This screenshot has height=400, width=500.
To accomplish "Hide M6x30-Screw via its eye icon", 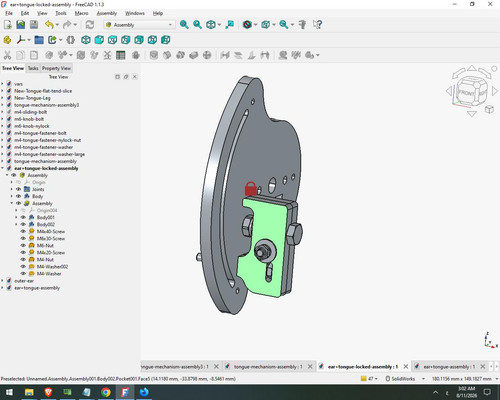I will 23,238.
